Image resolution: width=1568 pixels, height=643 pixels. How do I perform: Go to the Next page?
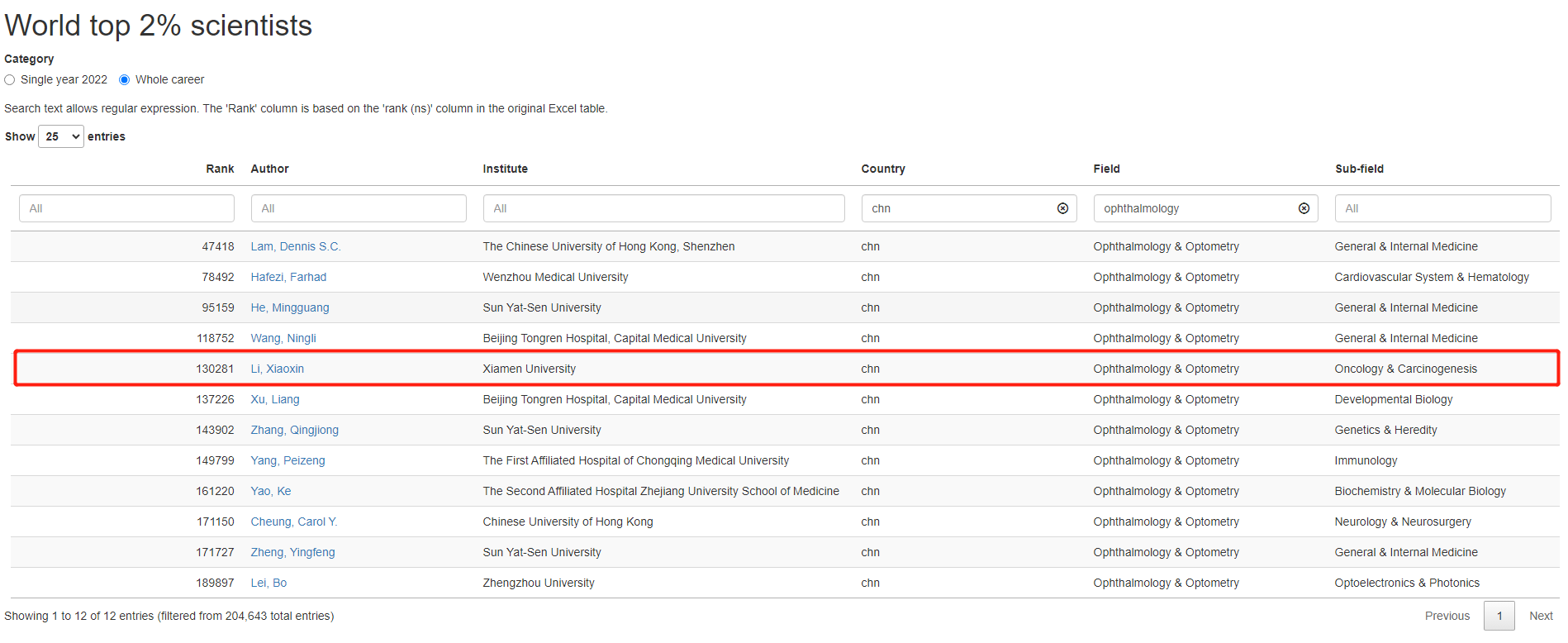[1540, 616]
